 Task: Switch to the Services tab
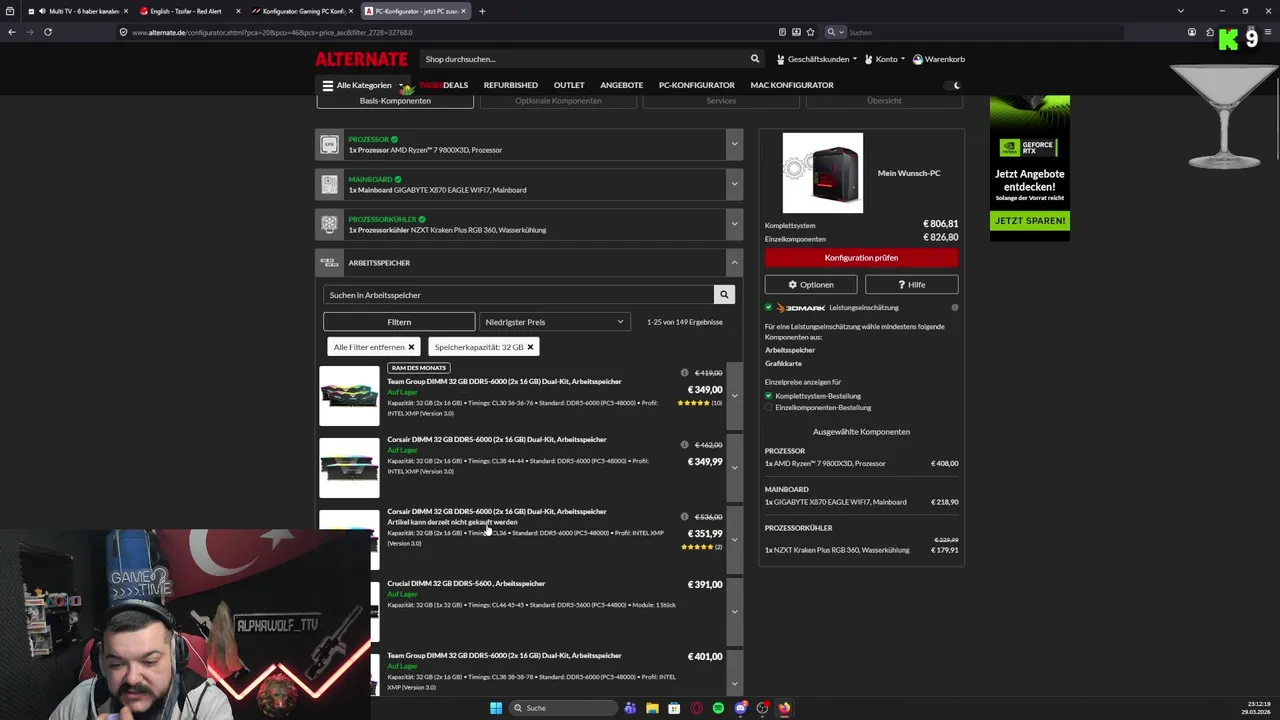(721, 101)
